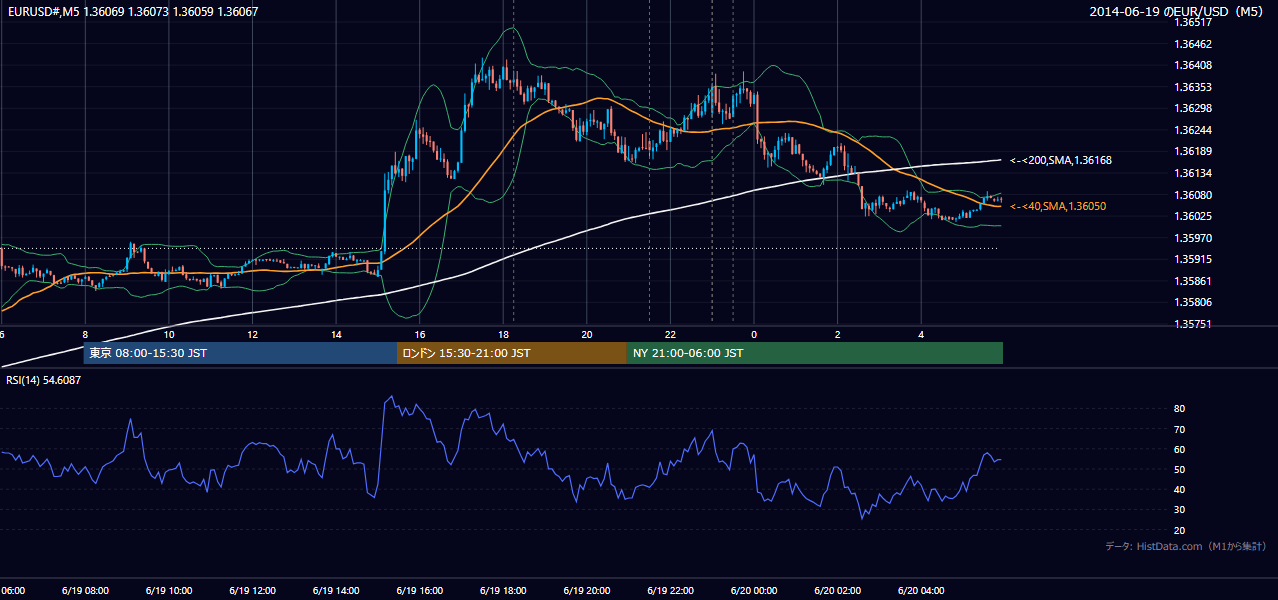Click the 1.35861 price axis label
This screenshot has width=1278, height=600.
1193,281
